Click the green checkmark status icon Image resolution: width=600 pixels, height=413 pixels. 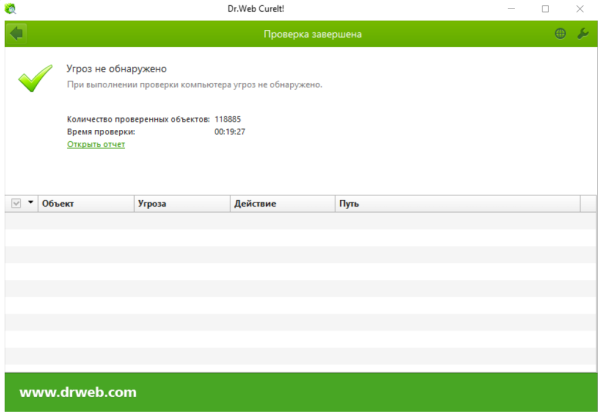click(x=35, y=78)
